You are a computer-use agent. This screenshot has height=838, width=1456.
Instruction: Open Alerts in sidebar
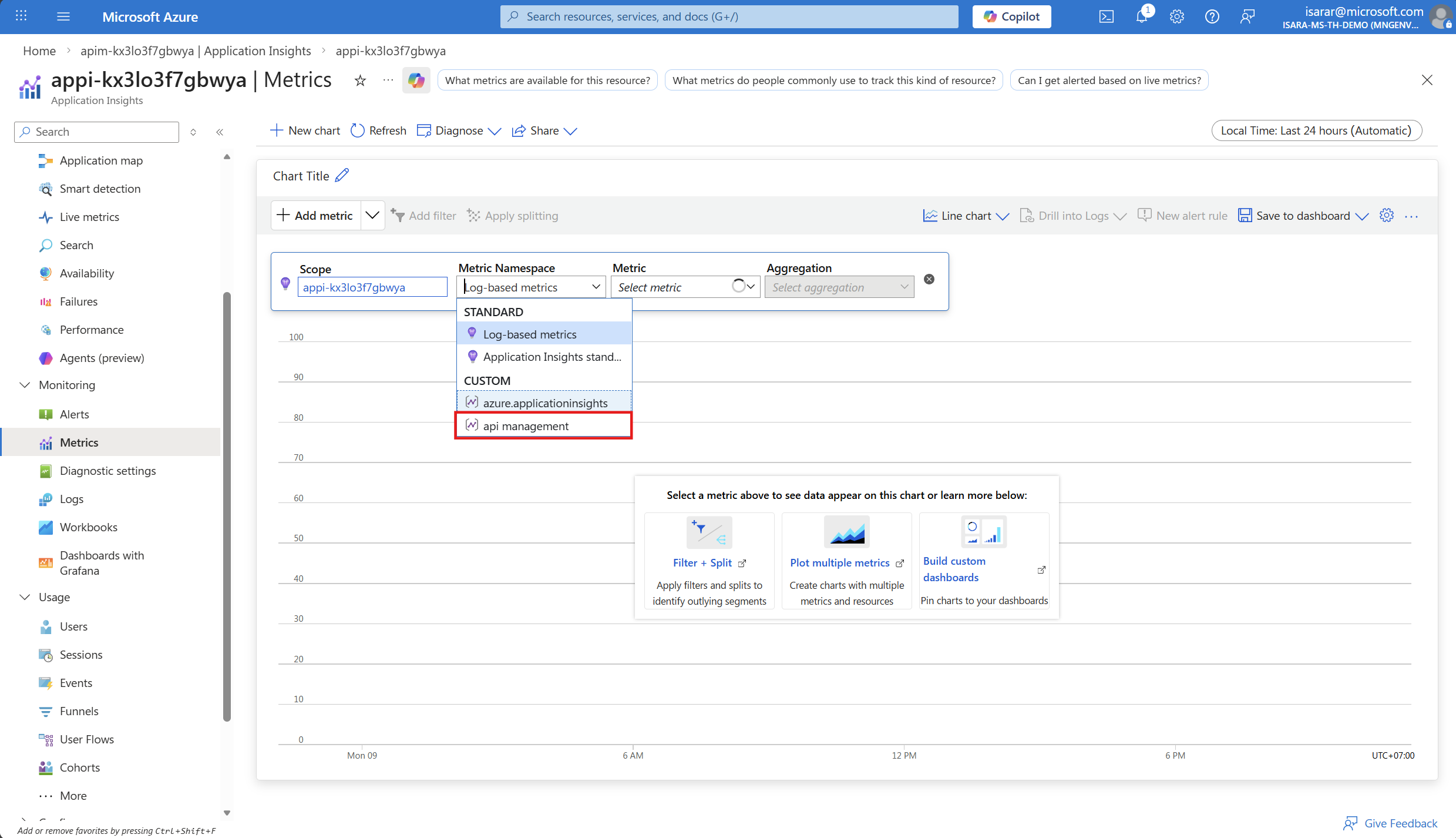tap(75, 414)
